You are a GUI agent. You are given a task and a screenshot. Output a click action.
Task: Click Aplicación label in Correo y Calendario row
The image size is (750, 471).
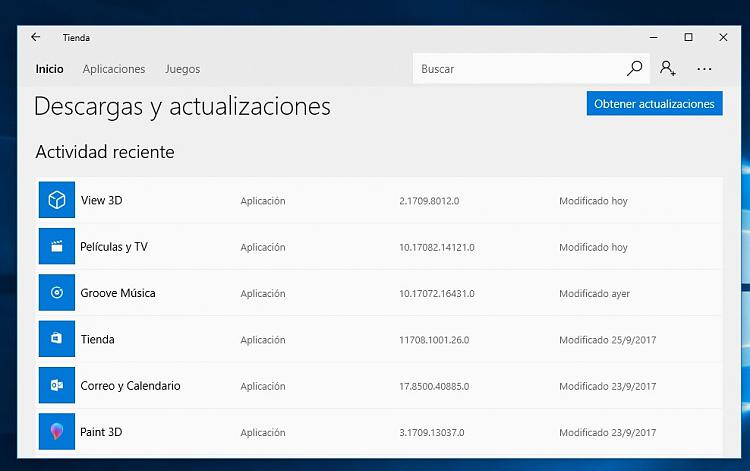point(263,386)
